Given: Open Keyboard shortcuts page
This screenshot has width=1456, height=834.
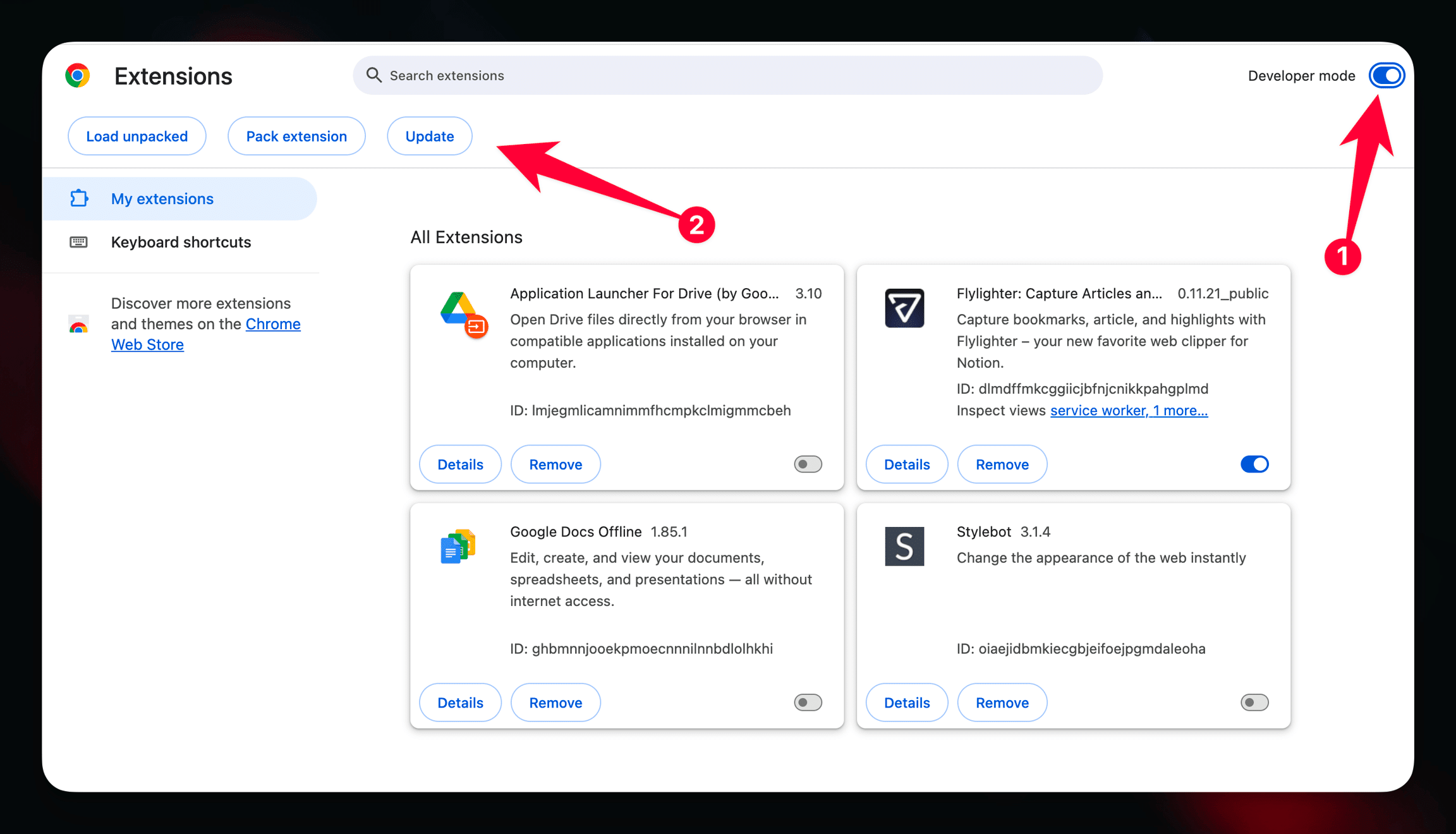Looking at the screenshot, I should 181,242.
